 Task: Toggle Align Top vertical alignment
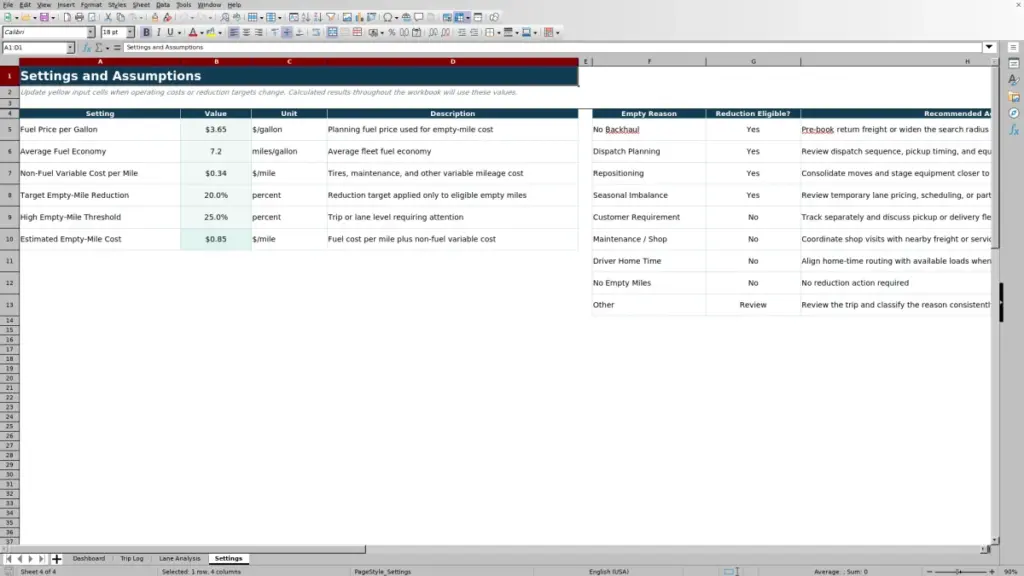click(275, 32)
